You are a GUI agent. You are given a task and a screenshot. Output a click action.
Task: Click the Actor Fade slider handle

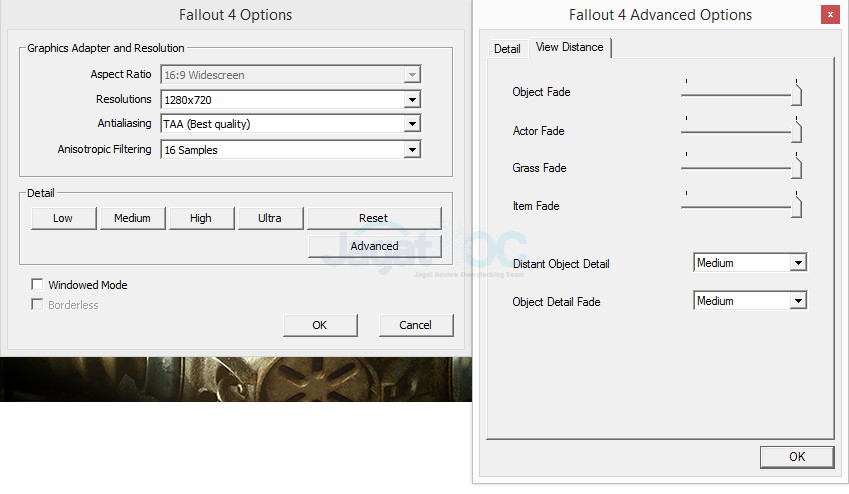coord(796,133)
